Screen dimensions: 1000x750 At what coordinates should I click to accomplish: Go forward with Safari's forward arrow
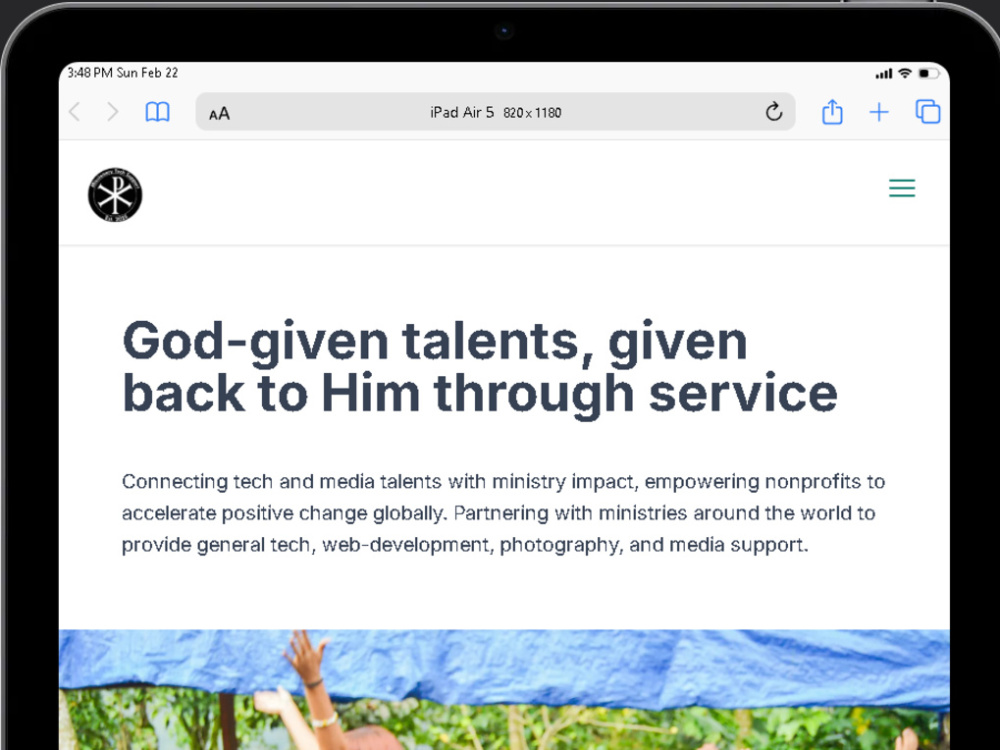tap(113, 112)
